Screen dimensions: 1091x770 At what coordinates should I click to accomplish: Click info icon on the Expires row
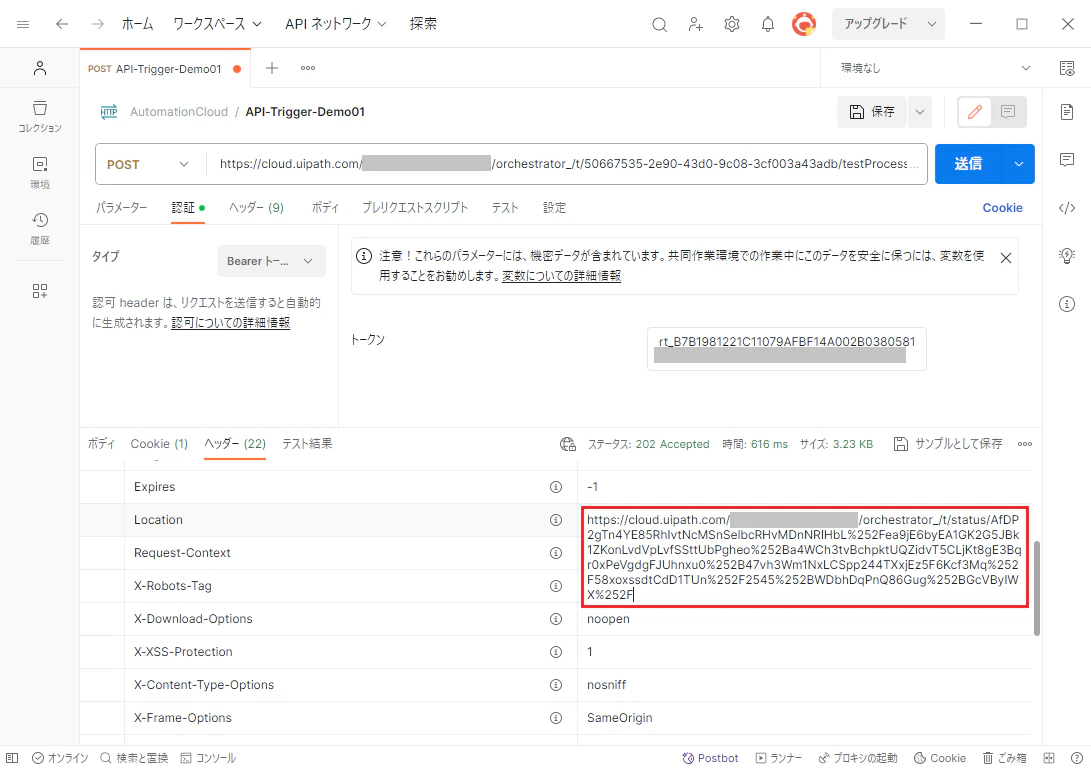pyautogui.click(x=555, y=487)
